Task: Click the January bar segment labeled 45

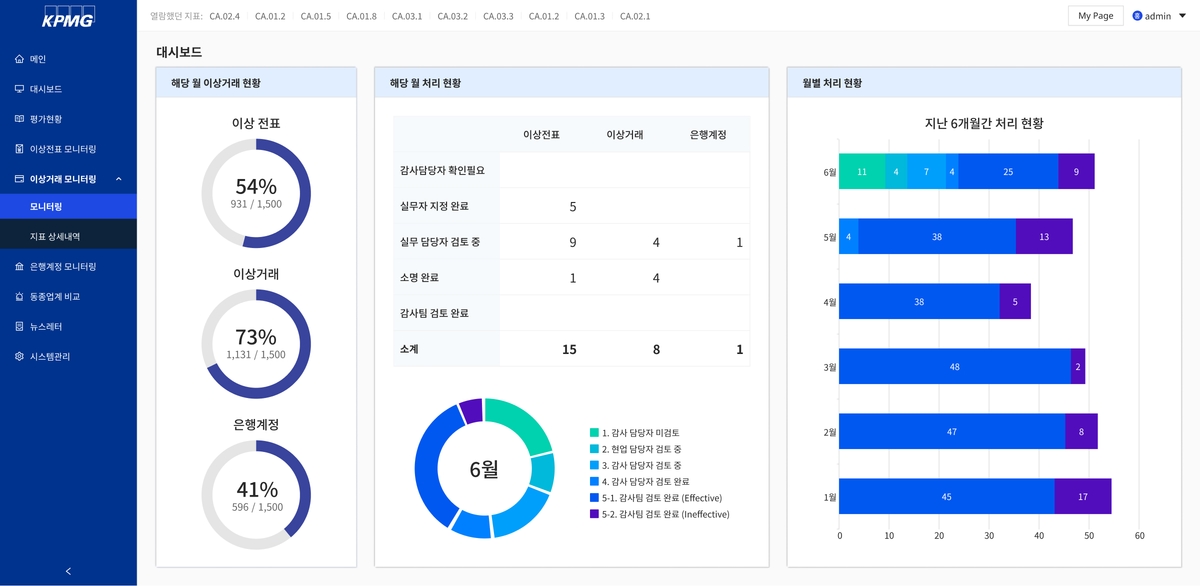Action: (x=945, y=494)
